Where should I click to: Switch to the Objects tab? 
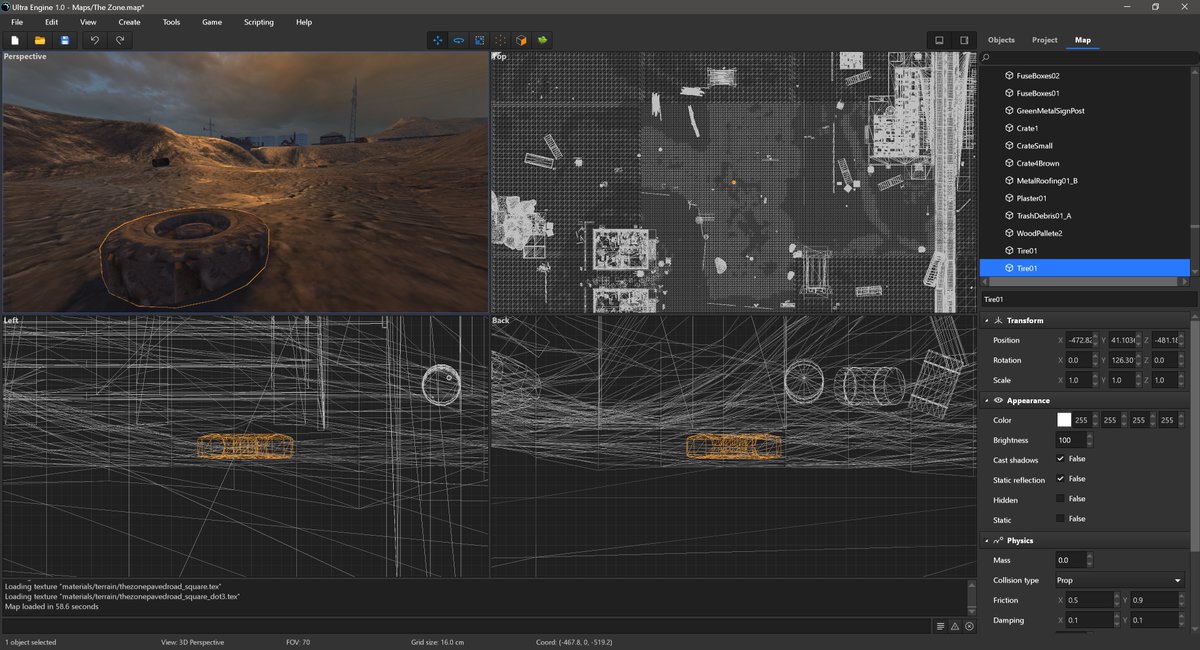pyautogui.click(x=1001, y=40)
